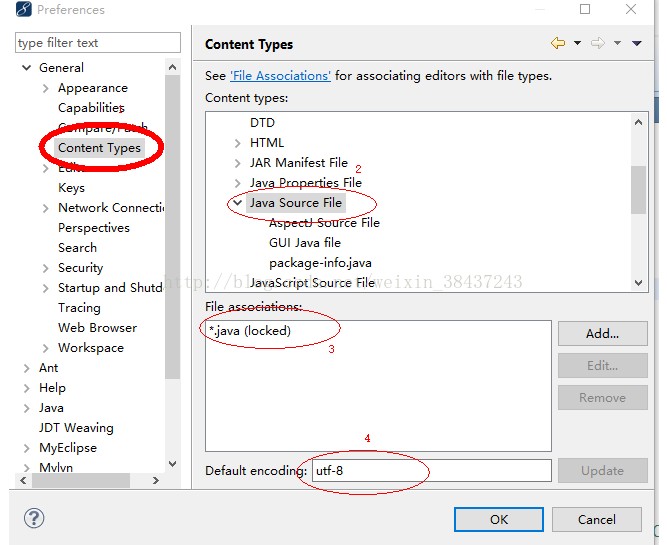Expand the Startup and Shutdown node
This screenshot has height=545, width=667.
point(46,288)
